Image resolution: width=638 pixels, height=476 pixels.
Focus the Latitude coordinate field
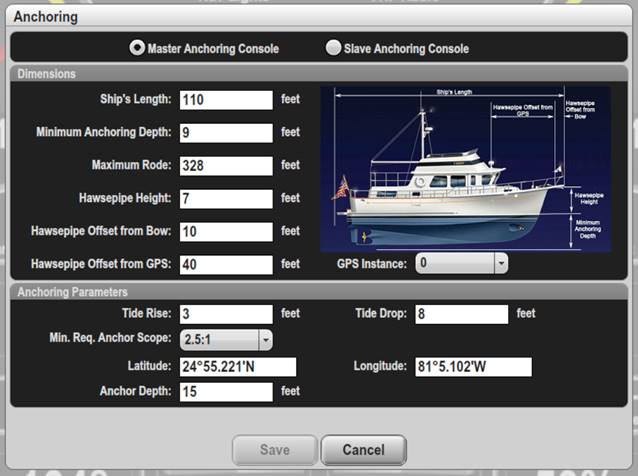click(x=238, y=367)
